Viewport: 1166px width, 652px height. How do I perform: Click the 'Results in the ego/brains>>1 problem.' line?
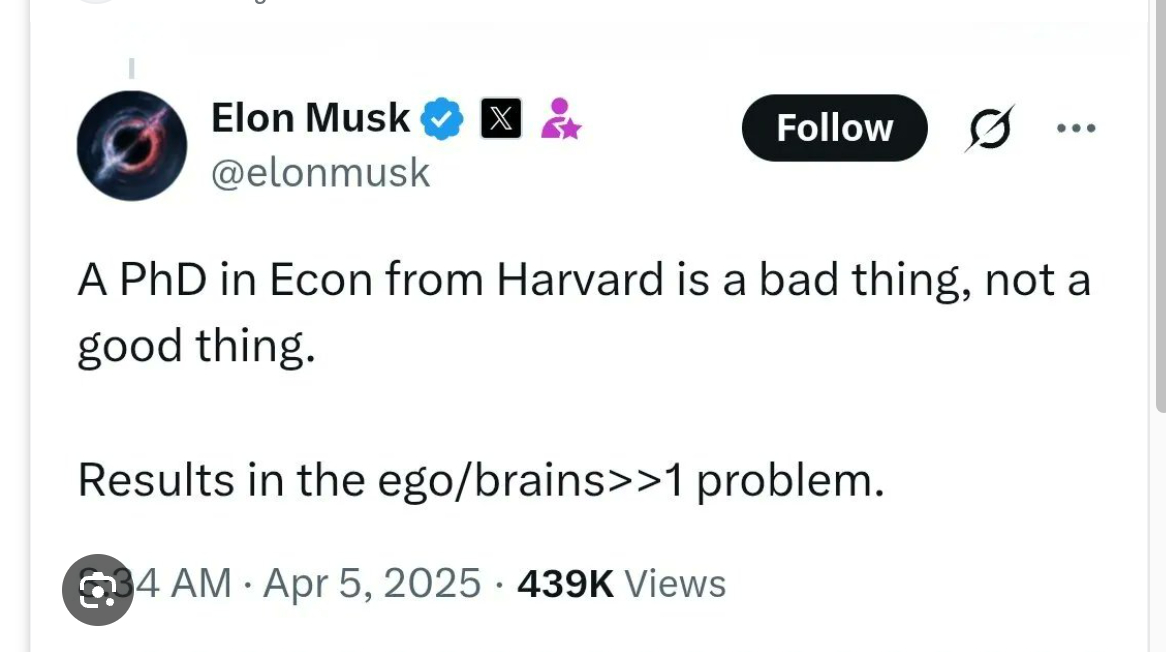481,481
